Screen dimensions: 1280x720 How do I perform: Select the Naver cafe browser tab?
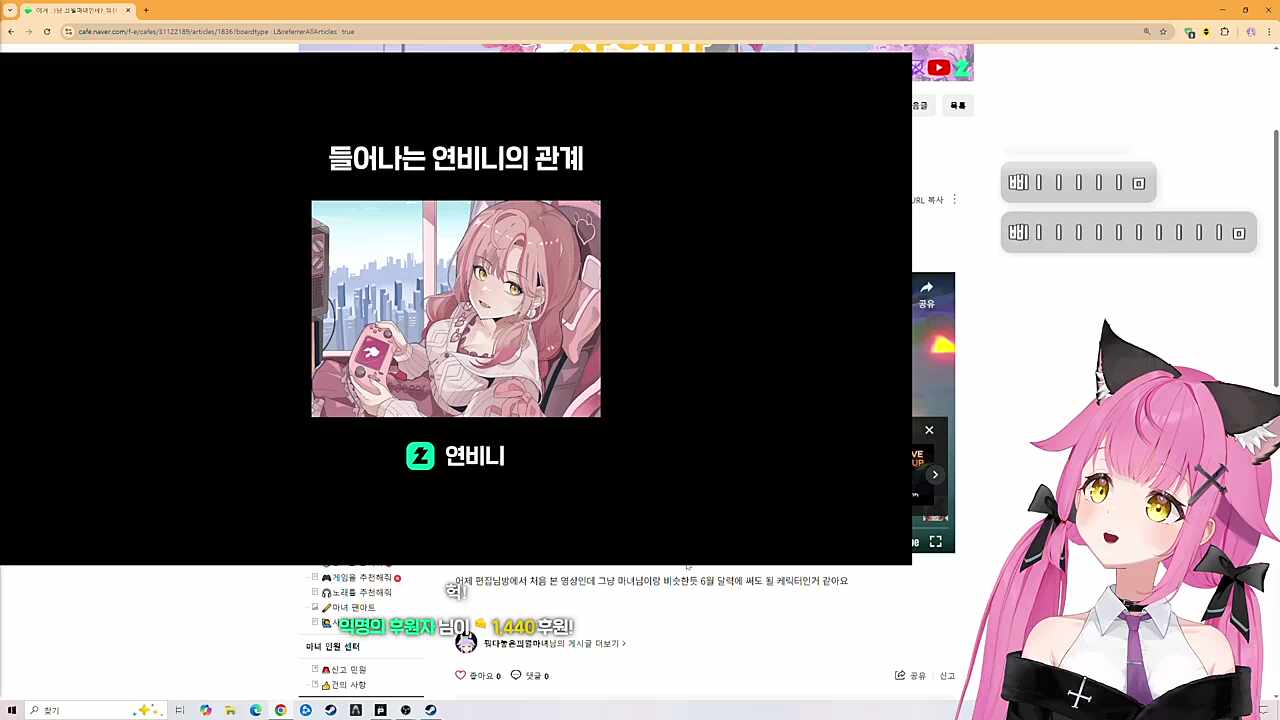[x=78, y=10]
